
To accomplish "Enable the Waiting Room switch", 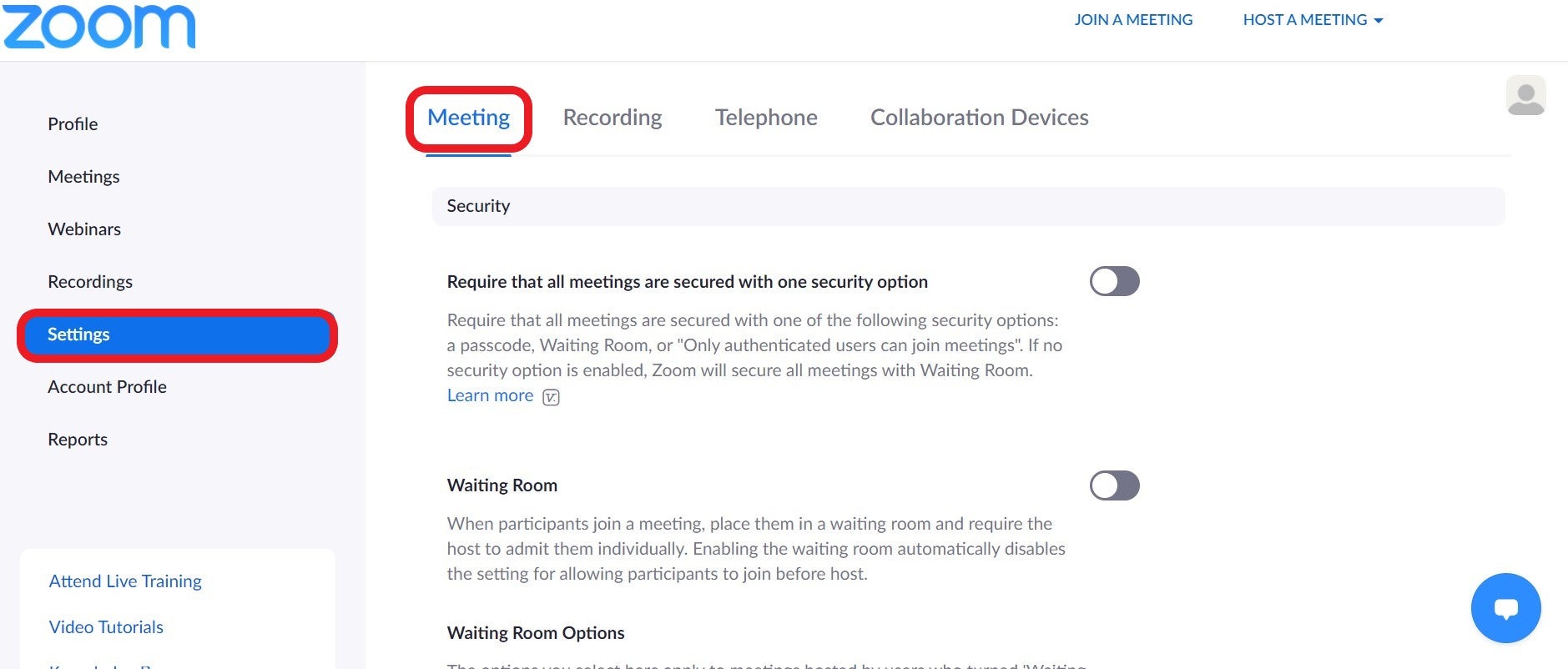I will (x=1114, y=485).
